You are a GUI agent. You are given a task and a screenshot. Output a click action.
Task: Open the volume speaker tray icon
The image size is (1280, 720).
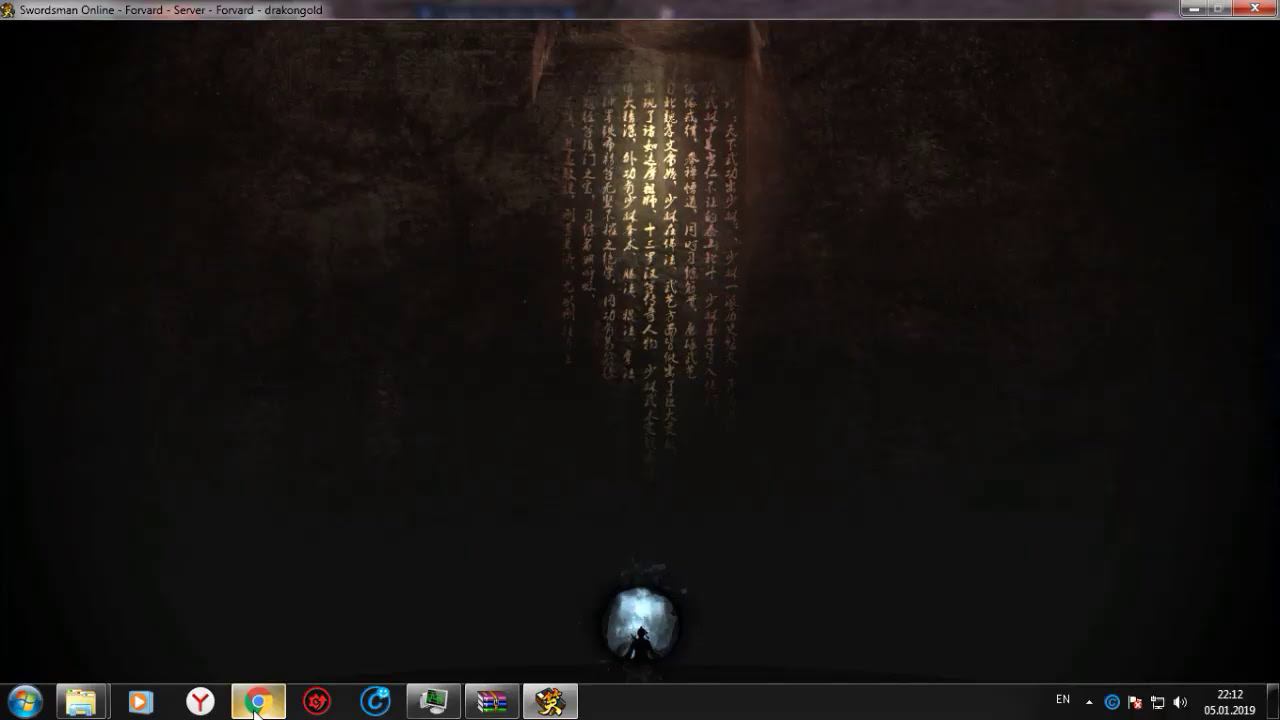pyautogui.click(x=1180, y=702)
